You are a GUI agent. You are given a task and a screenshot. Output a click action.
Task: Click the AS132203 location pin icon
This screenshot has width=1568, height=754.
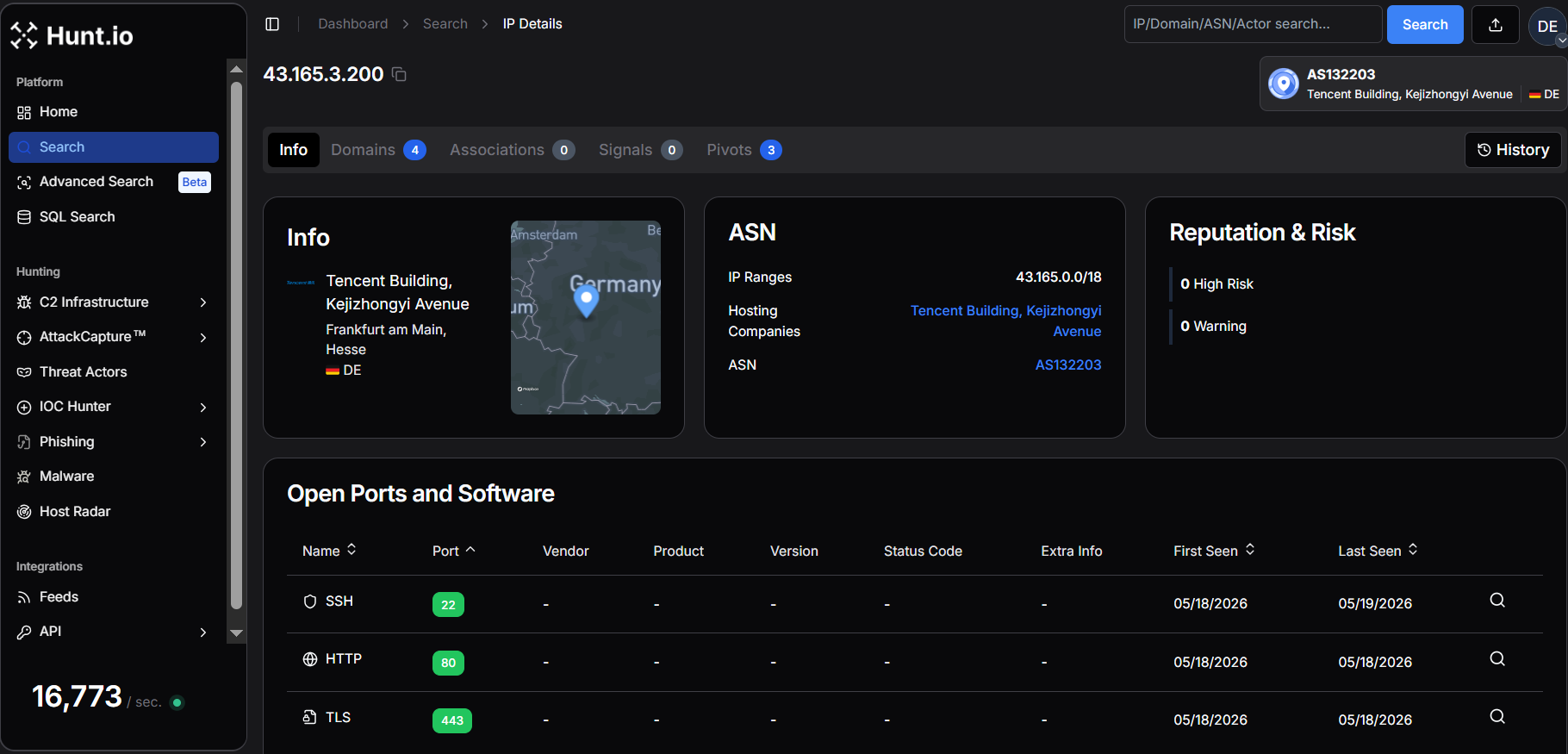pyautogui.click(x=1284, y=84)
